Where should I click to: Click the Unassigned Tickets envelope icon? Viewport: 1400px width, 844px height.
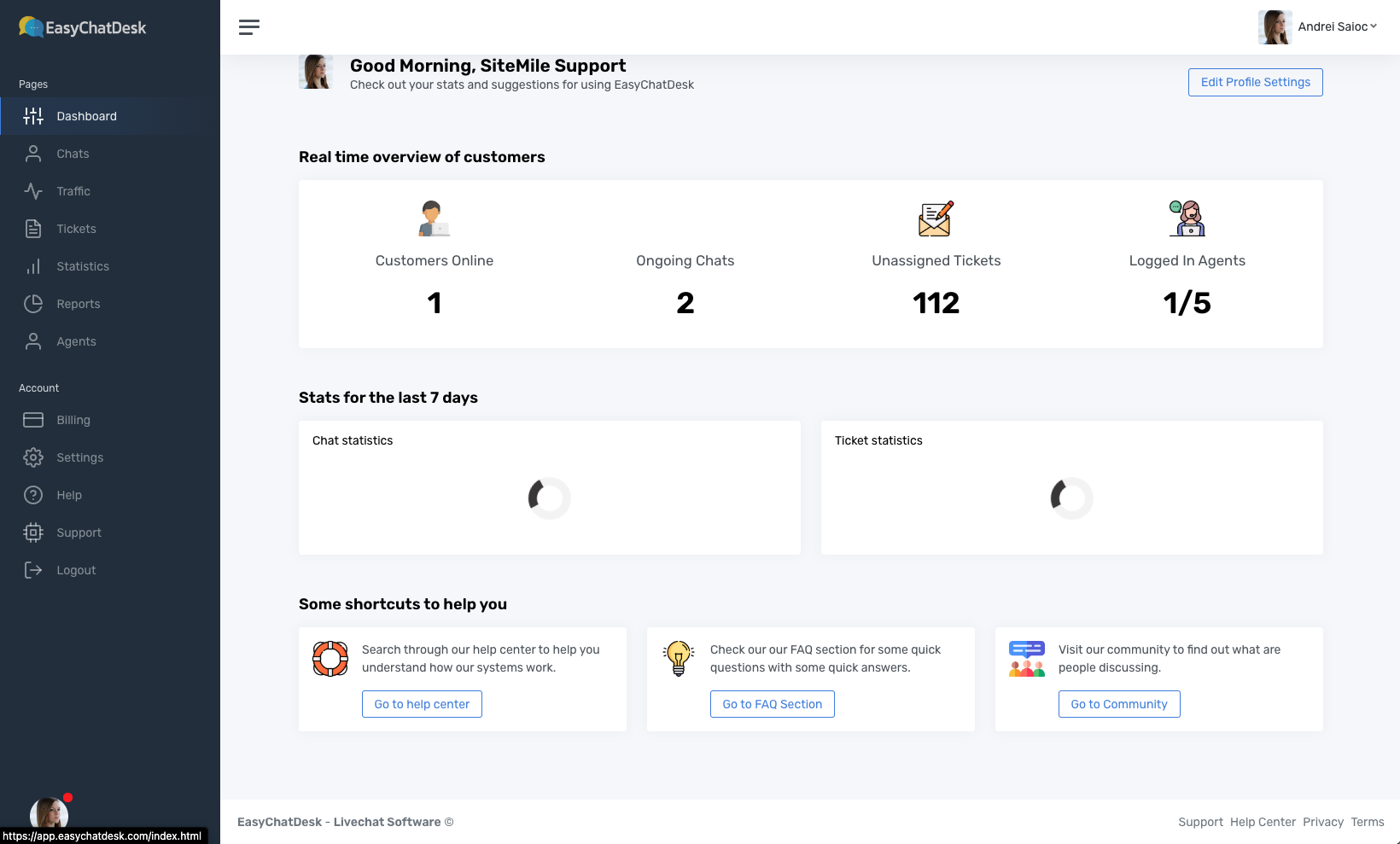(x=936, y=218)
